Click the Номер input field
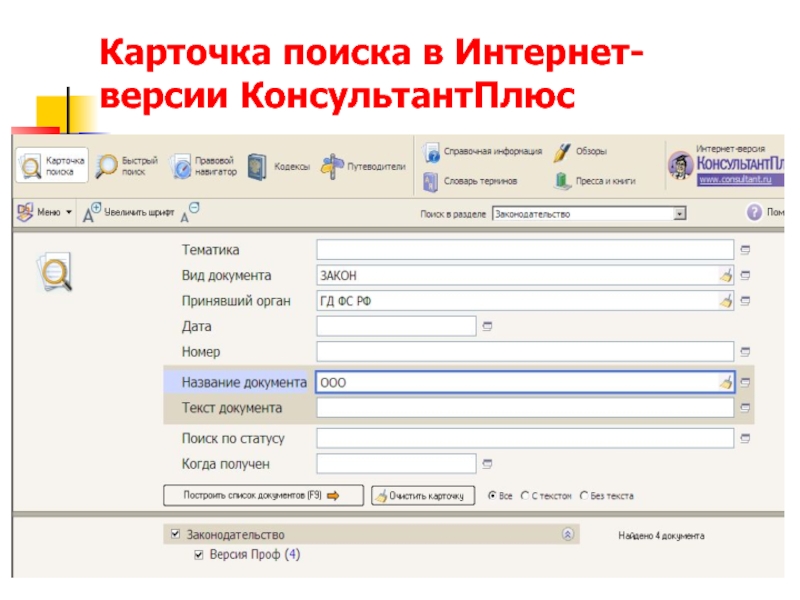The width and height of the screenshot is (800, 600). 525,352
